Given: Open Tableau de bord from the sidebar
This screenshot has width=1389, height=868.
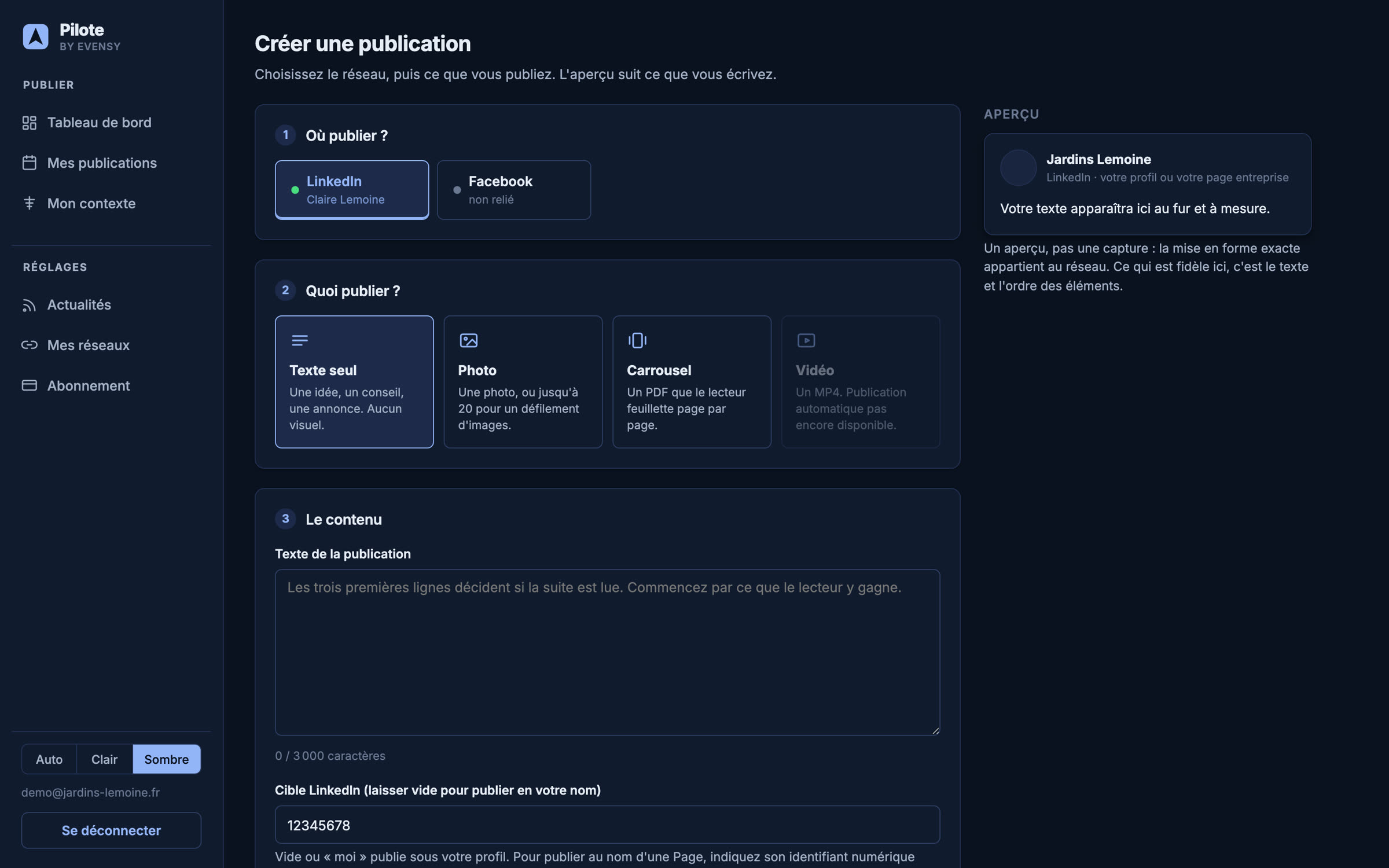Looking at the screenshot, I should 111,123.
